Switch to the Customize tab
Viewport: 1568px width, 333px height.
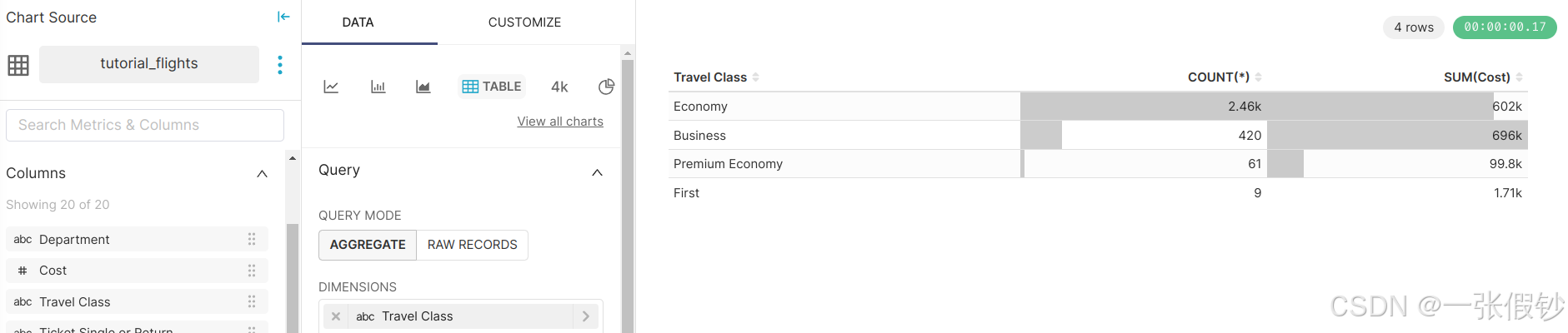pos(524,22)
